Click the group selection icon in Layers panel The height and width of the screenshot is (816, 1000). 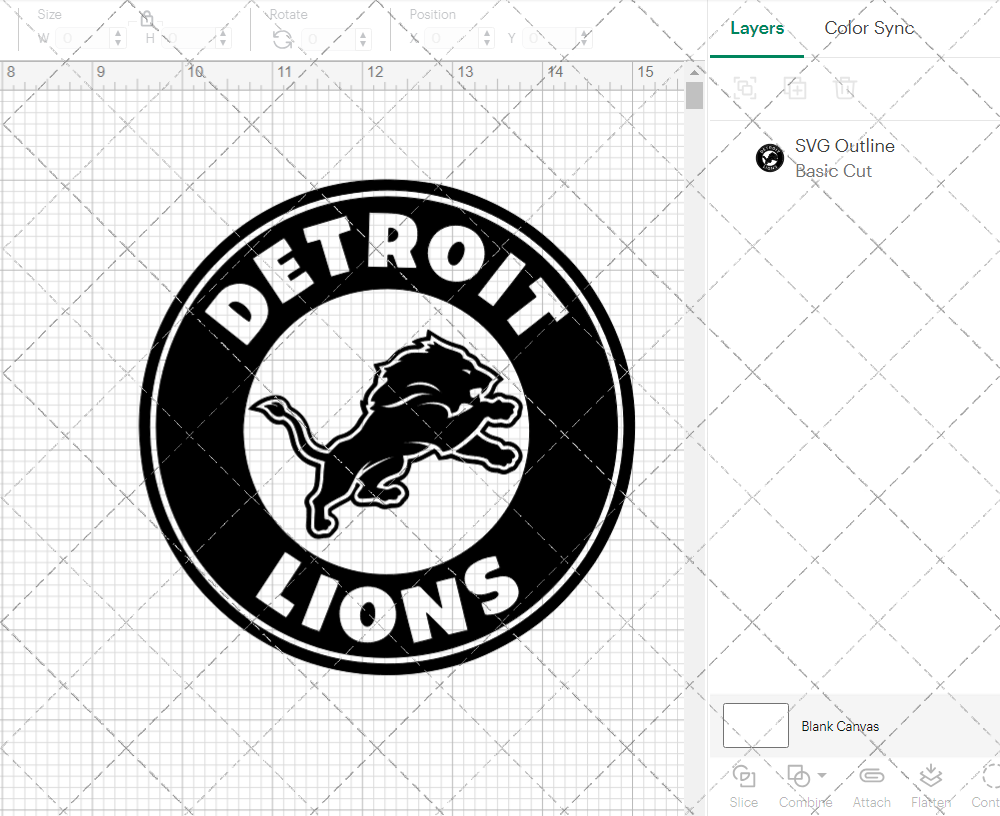tap(743, 88)
